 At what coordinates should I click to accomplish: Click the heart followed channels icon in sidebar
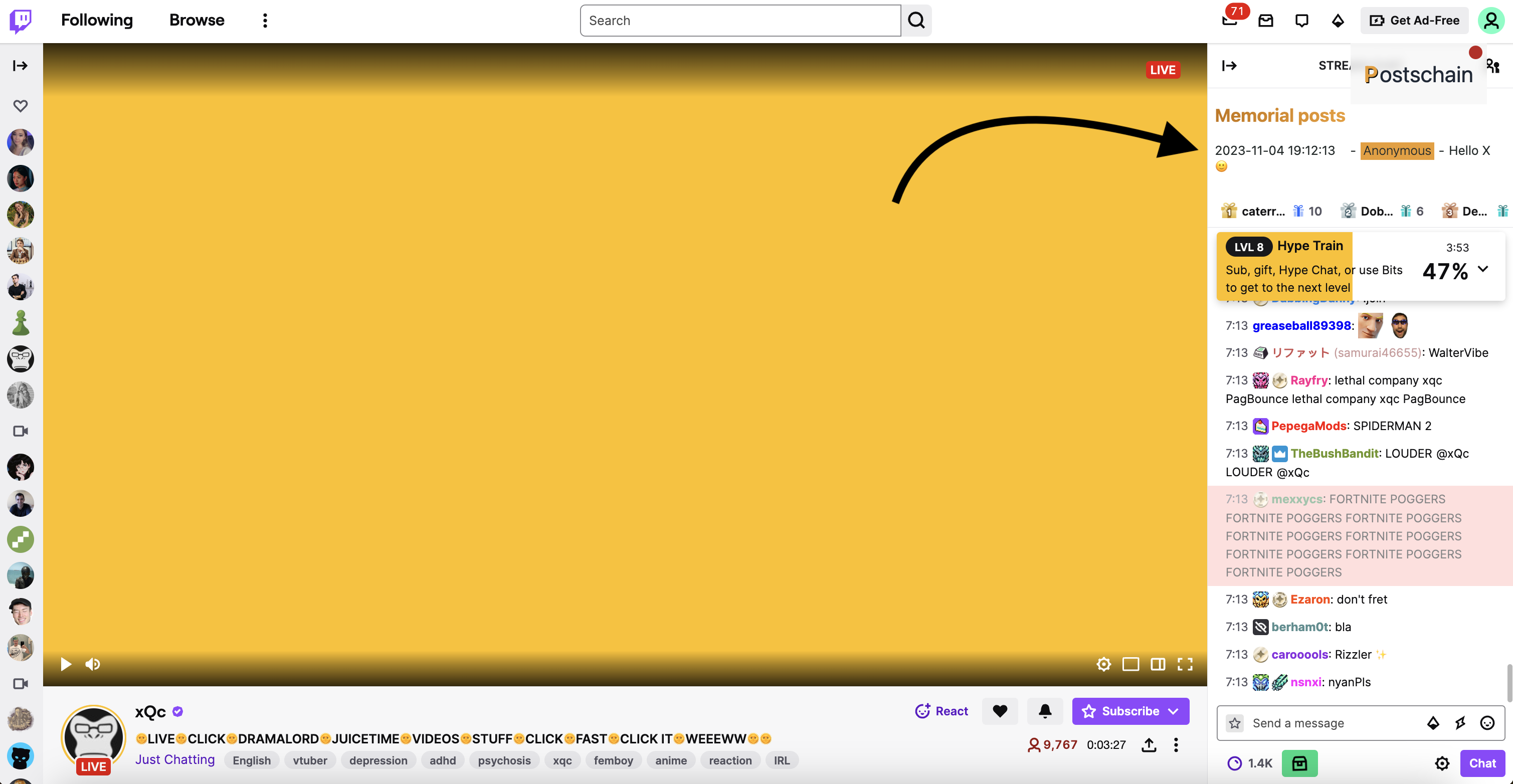(21, 106)
